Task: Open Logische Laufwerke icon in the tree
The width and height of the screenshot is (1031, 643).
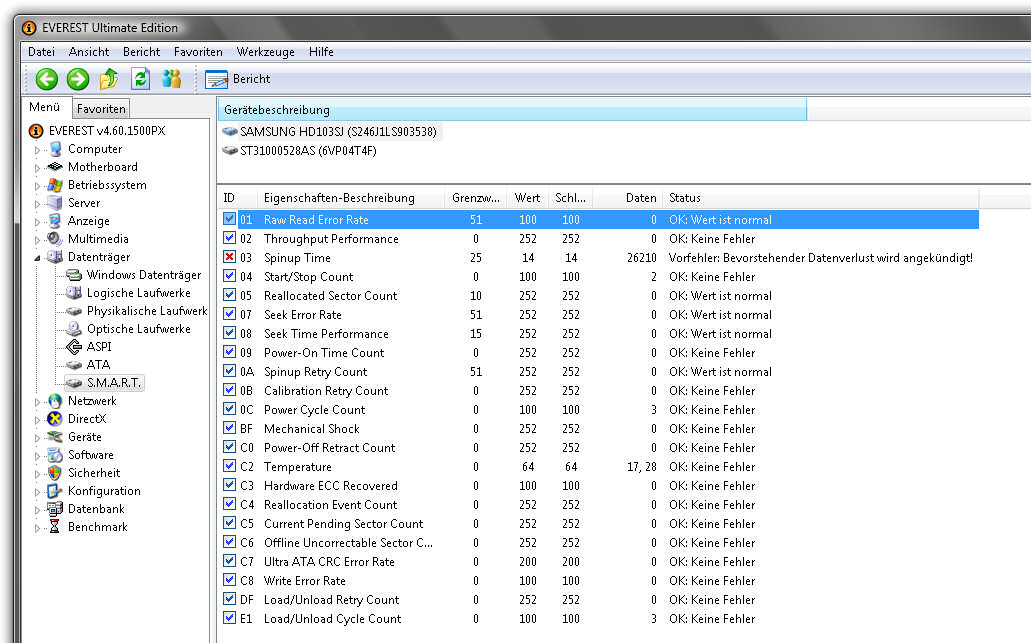Action: (x=74, y=293)
